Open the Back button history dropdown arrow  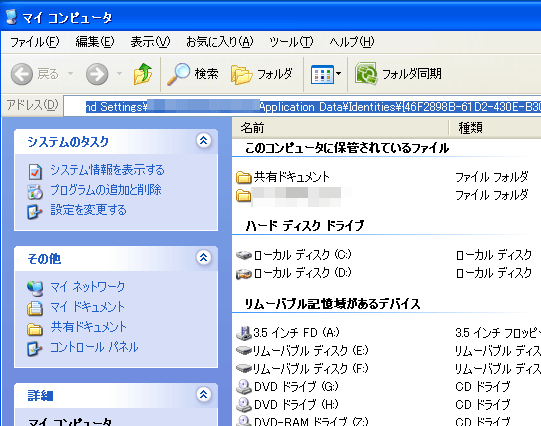point(70,73)
